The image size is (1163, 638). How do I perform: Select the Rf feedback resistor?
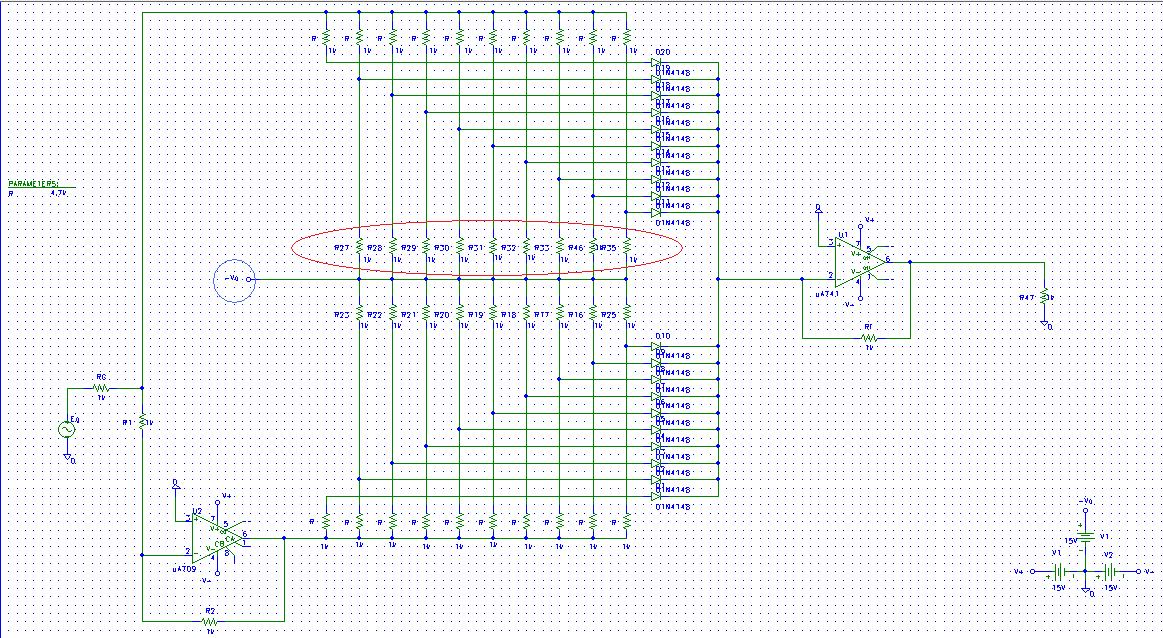click(869, 338)
